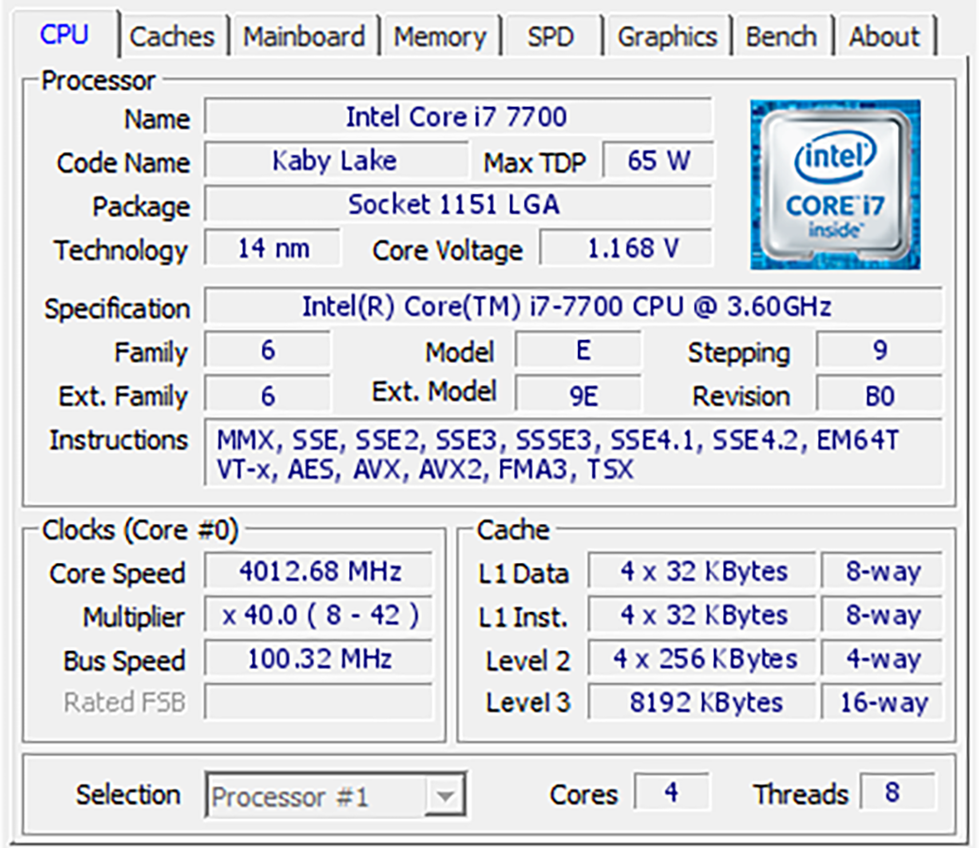Click the Level 2 '4-way' associativity value

(x=882, y=659)
